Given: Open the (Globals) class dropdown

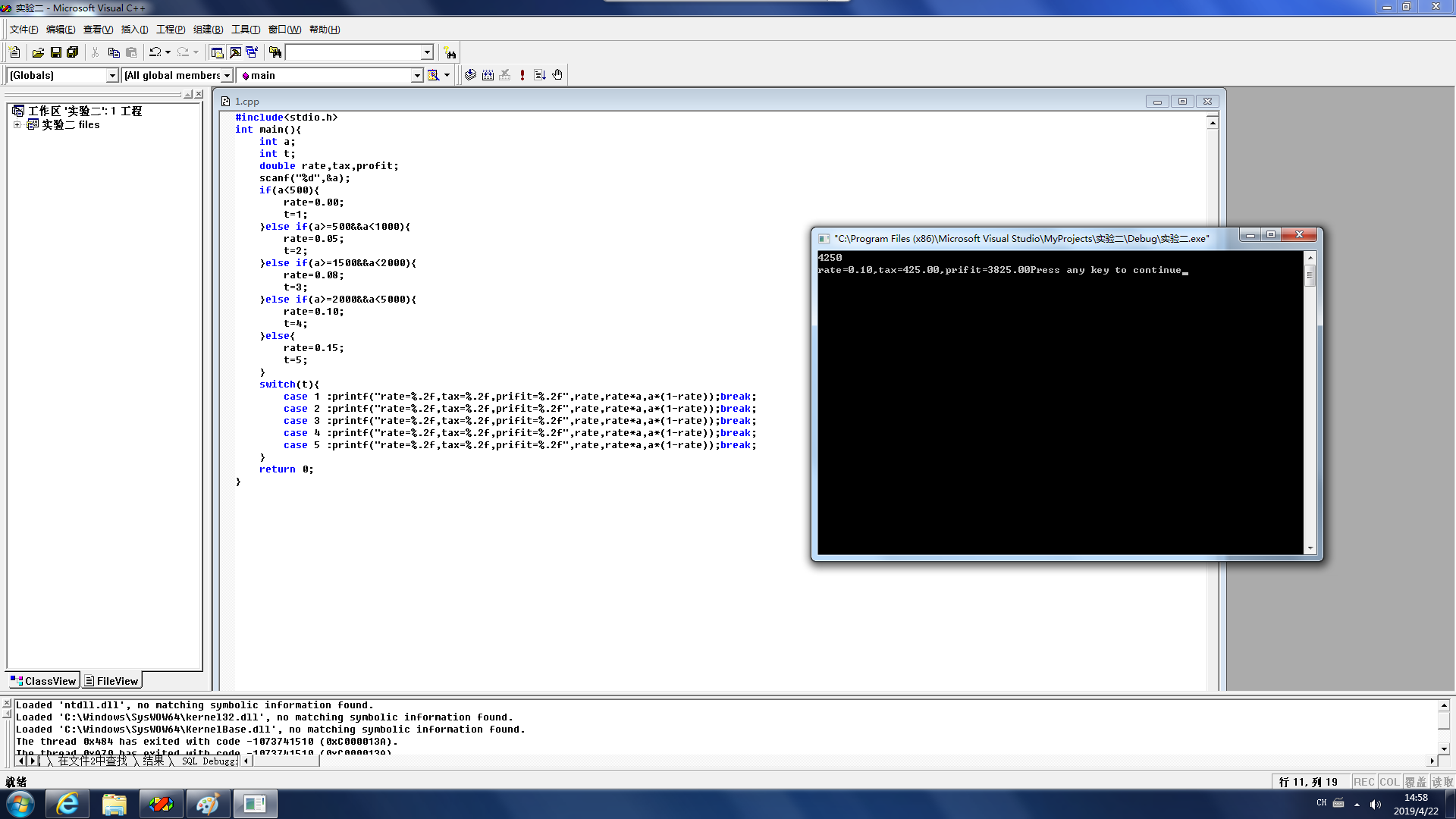Looking at the screenshot, I should (x=112, y=75).
